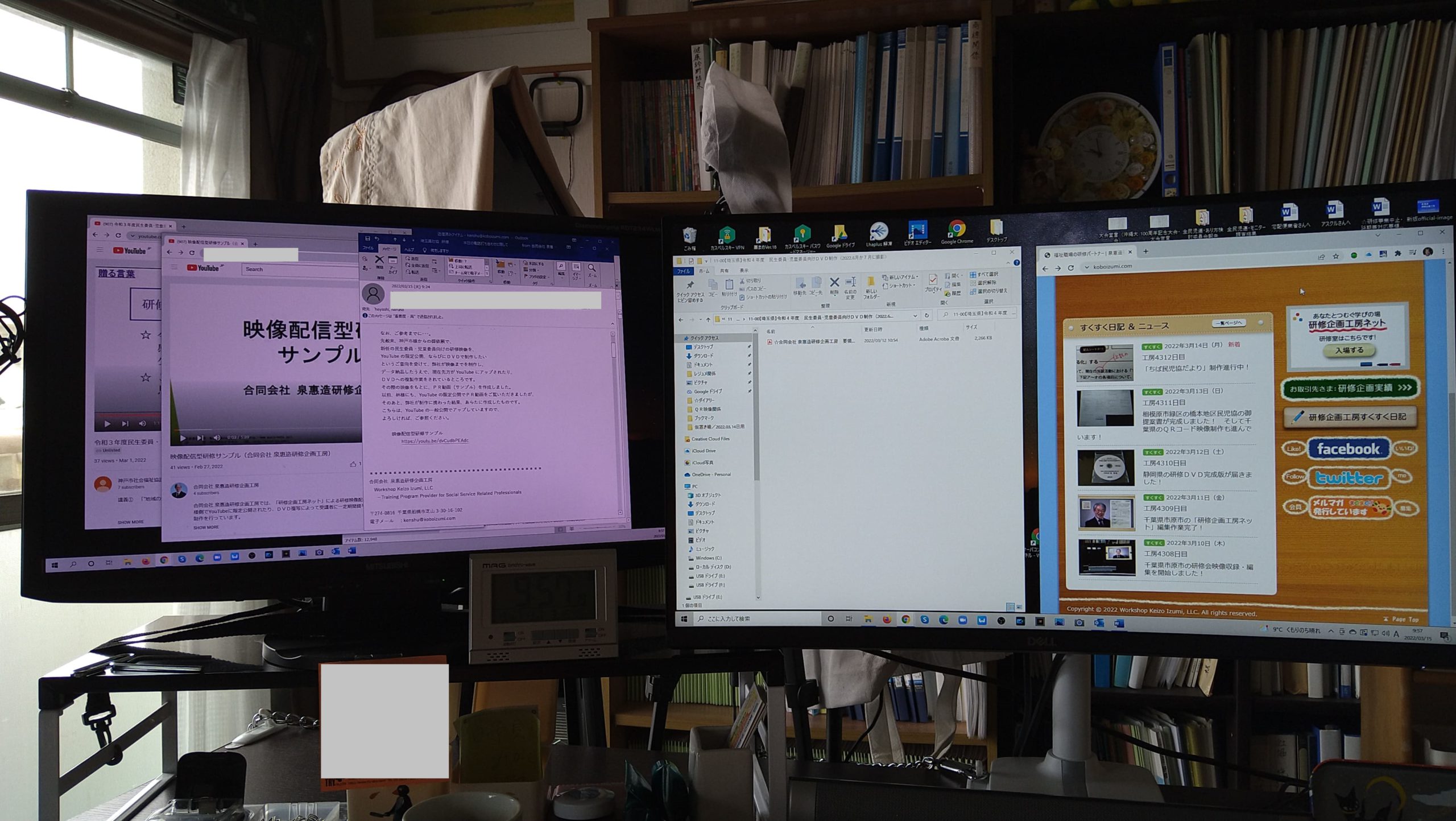Collapse the Explorer ribbon with the chevron

1010,263
